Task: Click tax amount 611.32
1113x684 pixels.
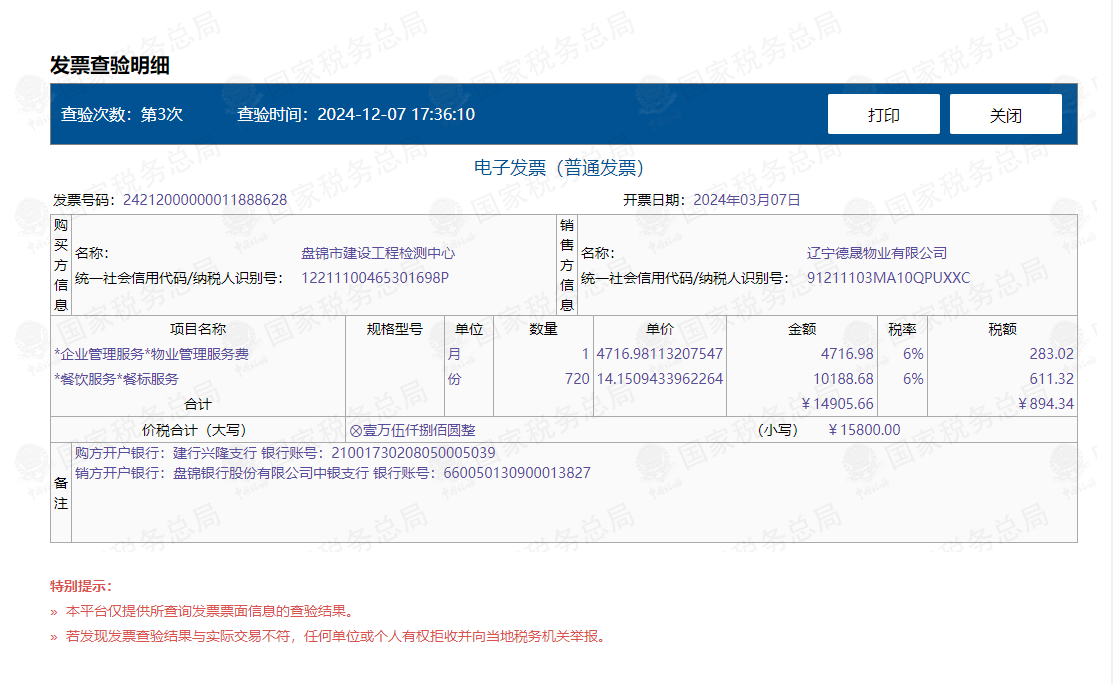Action: (x=1051, y=379)
